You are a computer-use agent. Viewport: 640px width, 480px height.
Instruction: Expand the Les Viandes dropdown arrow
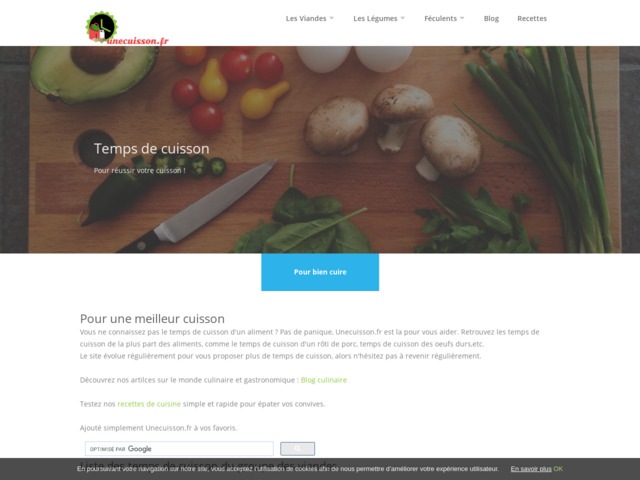[331, 18]
